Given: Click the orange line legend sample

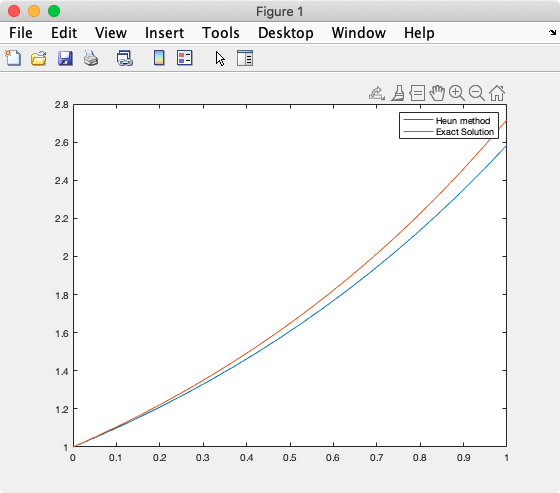Looking at the screenshot, I should [x=418, y=131].
